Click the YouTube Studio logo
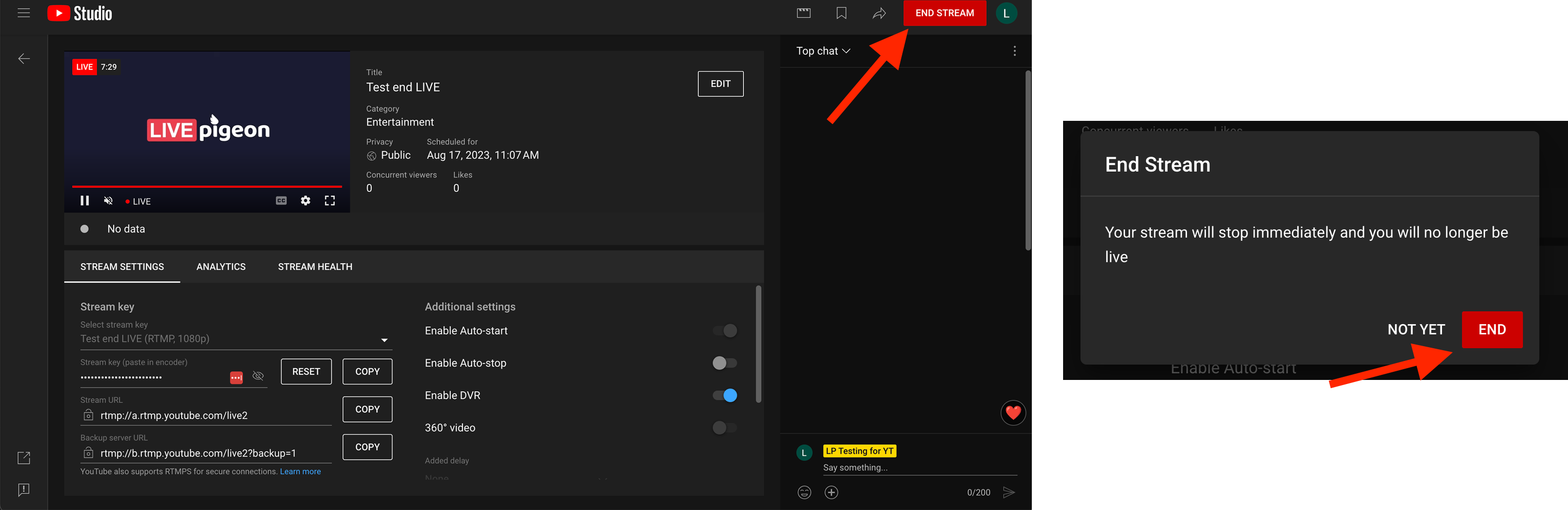This screenshot has width=1568, height=510. 80,13
